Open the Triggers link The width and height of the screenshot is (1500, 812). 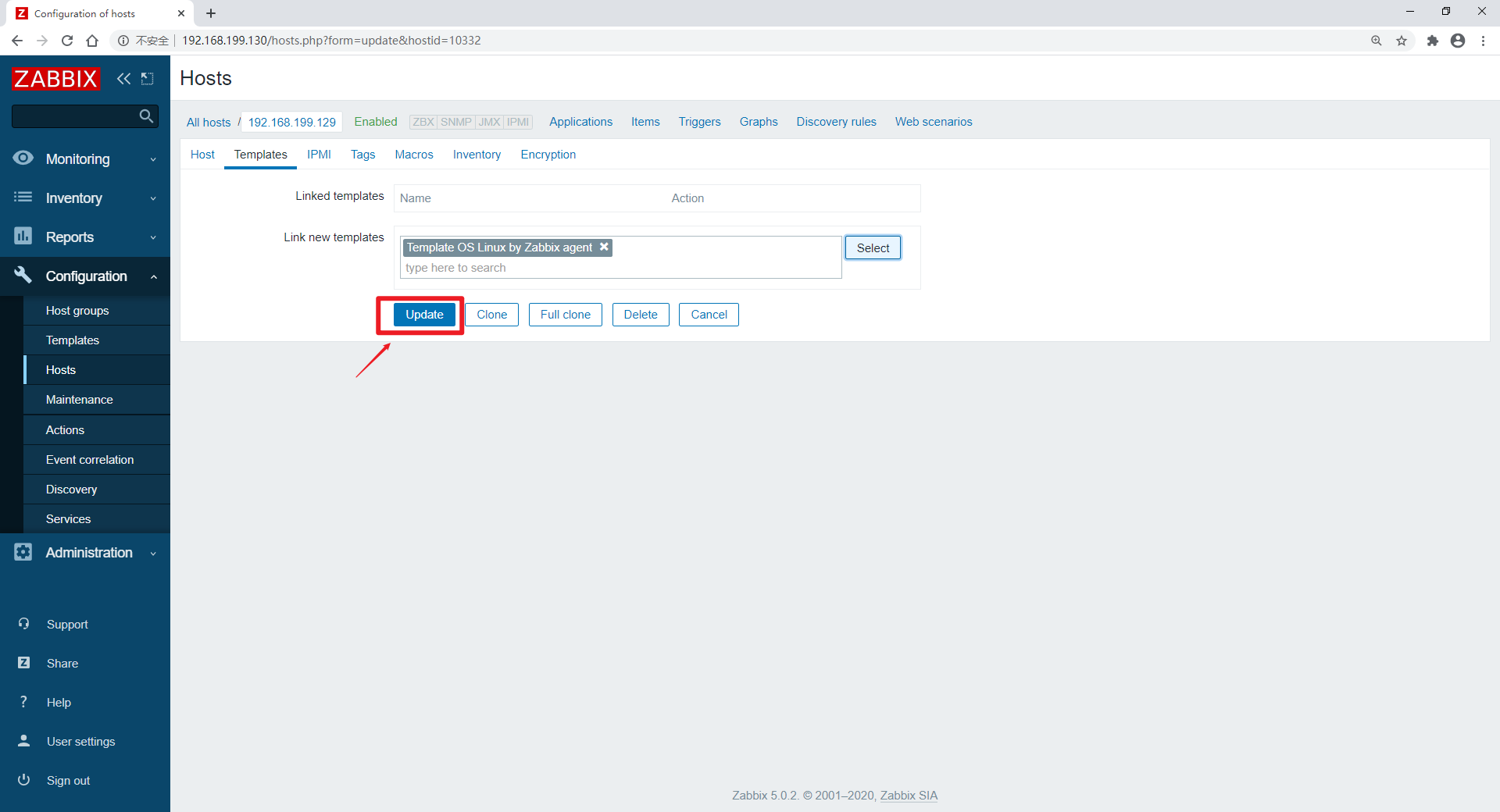(699, 122)
